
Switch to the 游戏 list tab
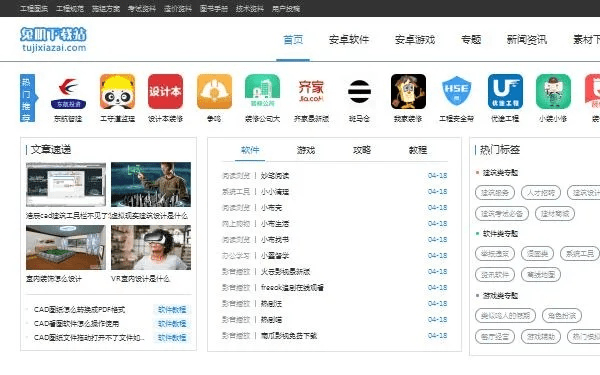click(306, 150)
